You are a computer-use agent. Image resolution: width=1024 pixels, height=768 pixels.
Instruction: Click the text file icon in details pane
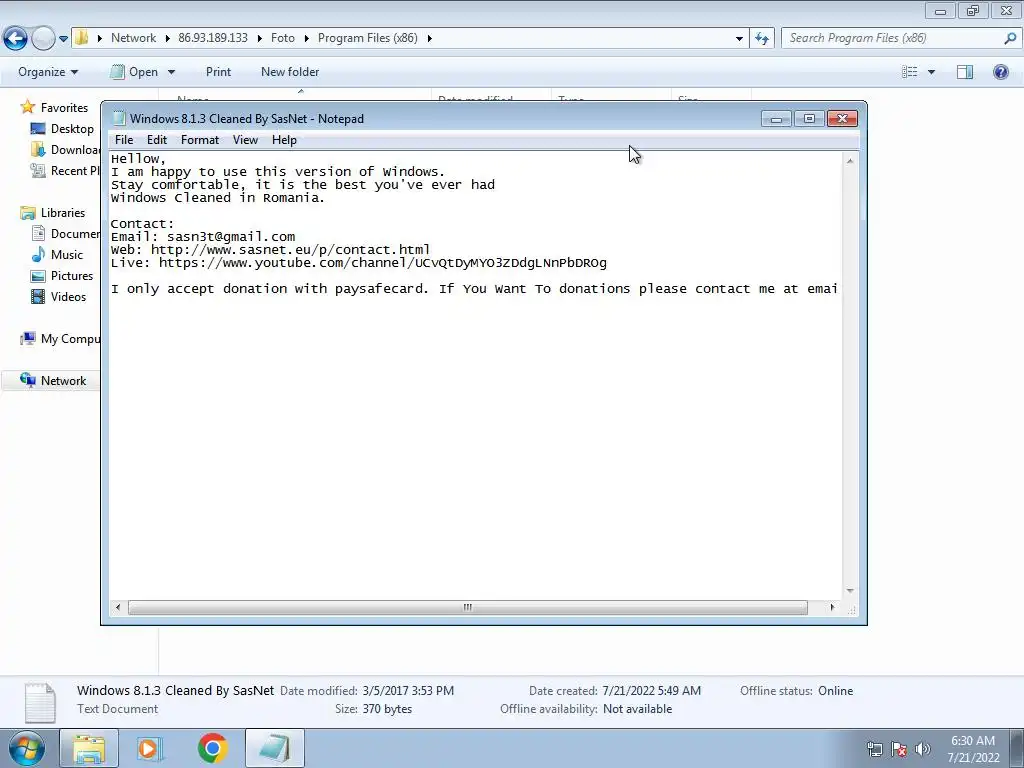tap(40, 703)
